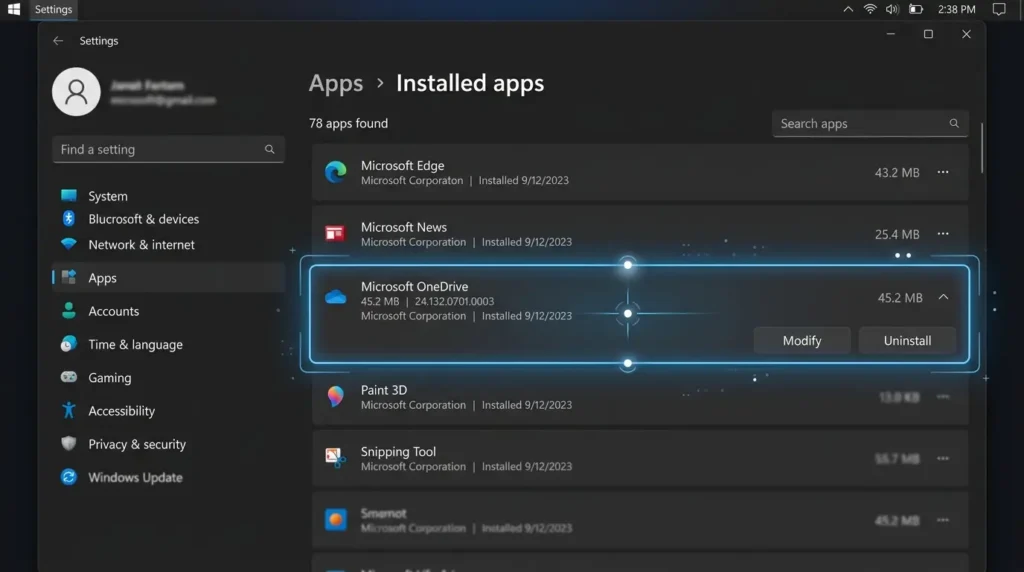1024x572 pixels.
Task: Click the battery tray icon
Action: (x=916, y=9)
